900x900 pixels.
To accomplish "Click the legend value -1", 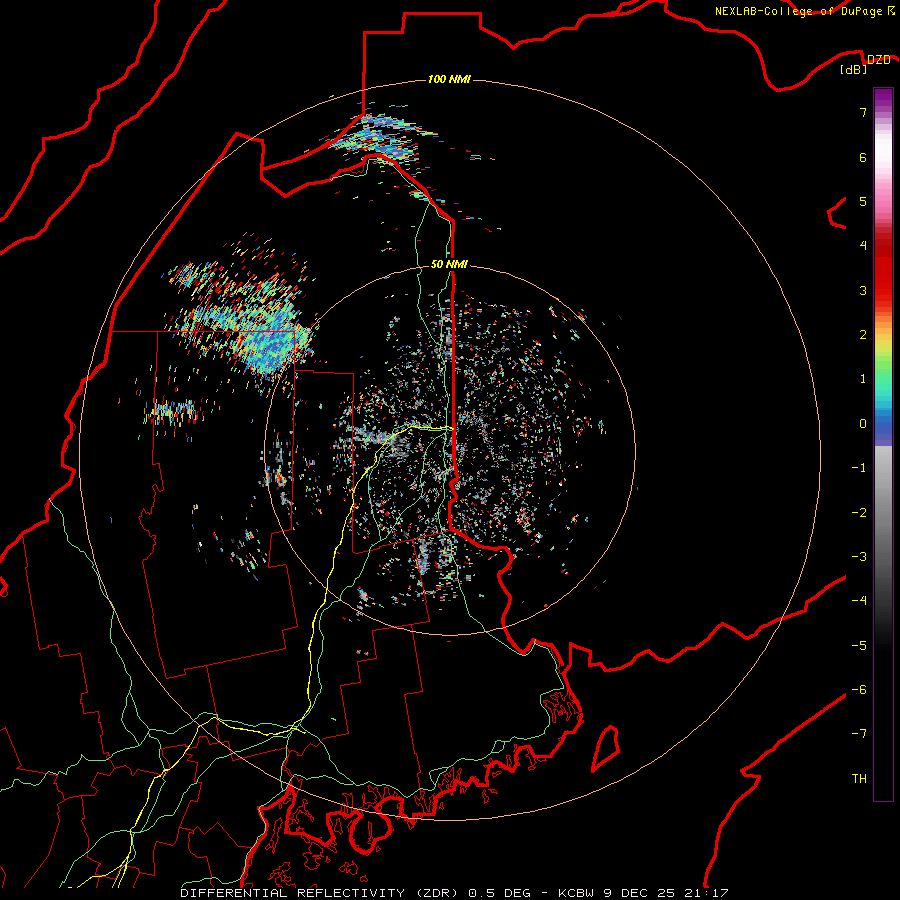I will click(859, 468).
